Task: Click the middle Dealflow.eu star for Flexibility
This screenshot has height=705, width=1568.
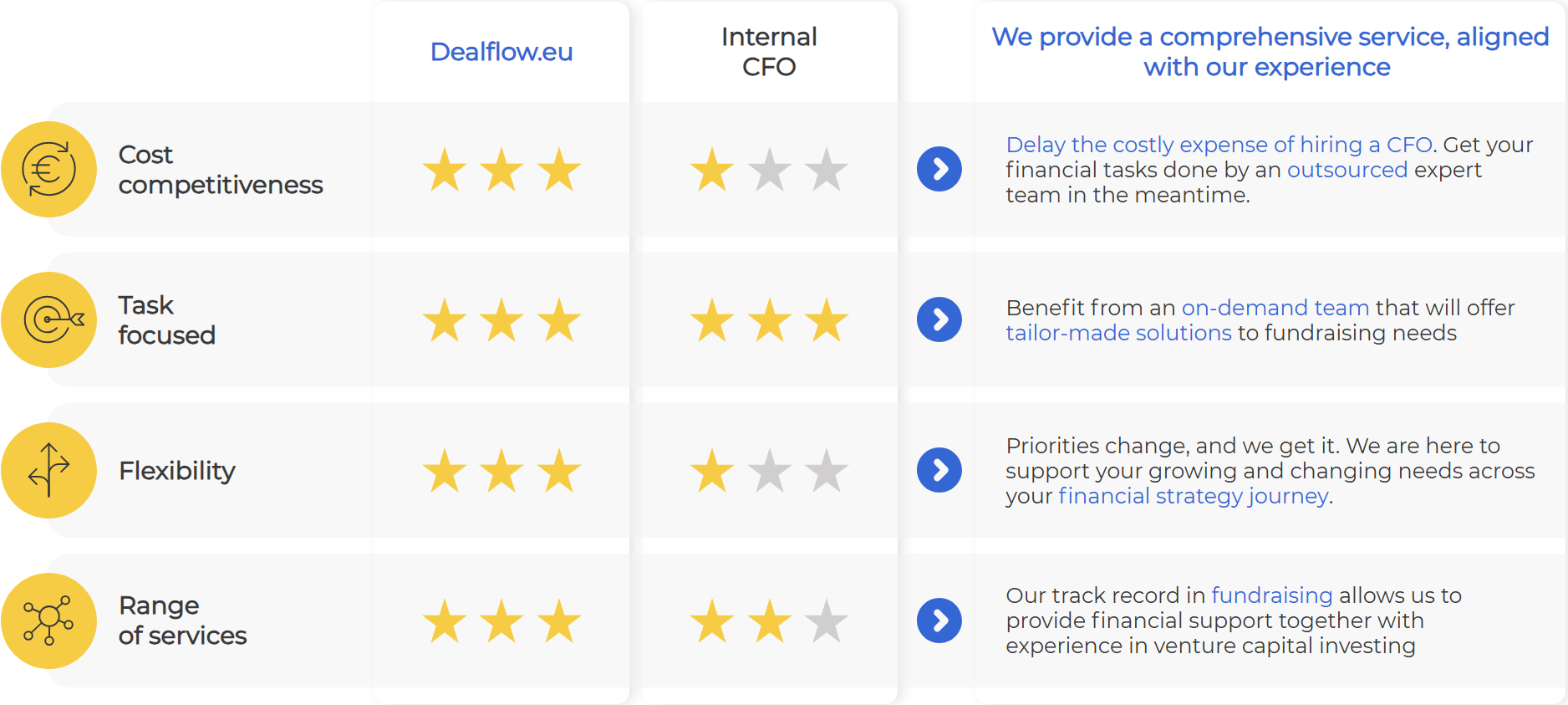Action: pos(502,471)
